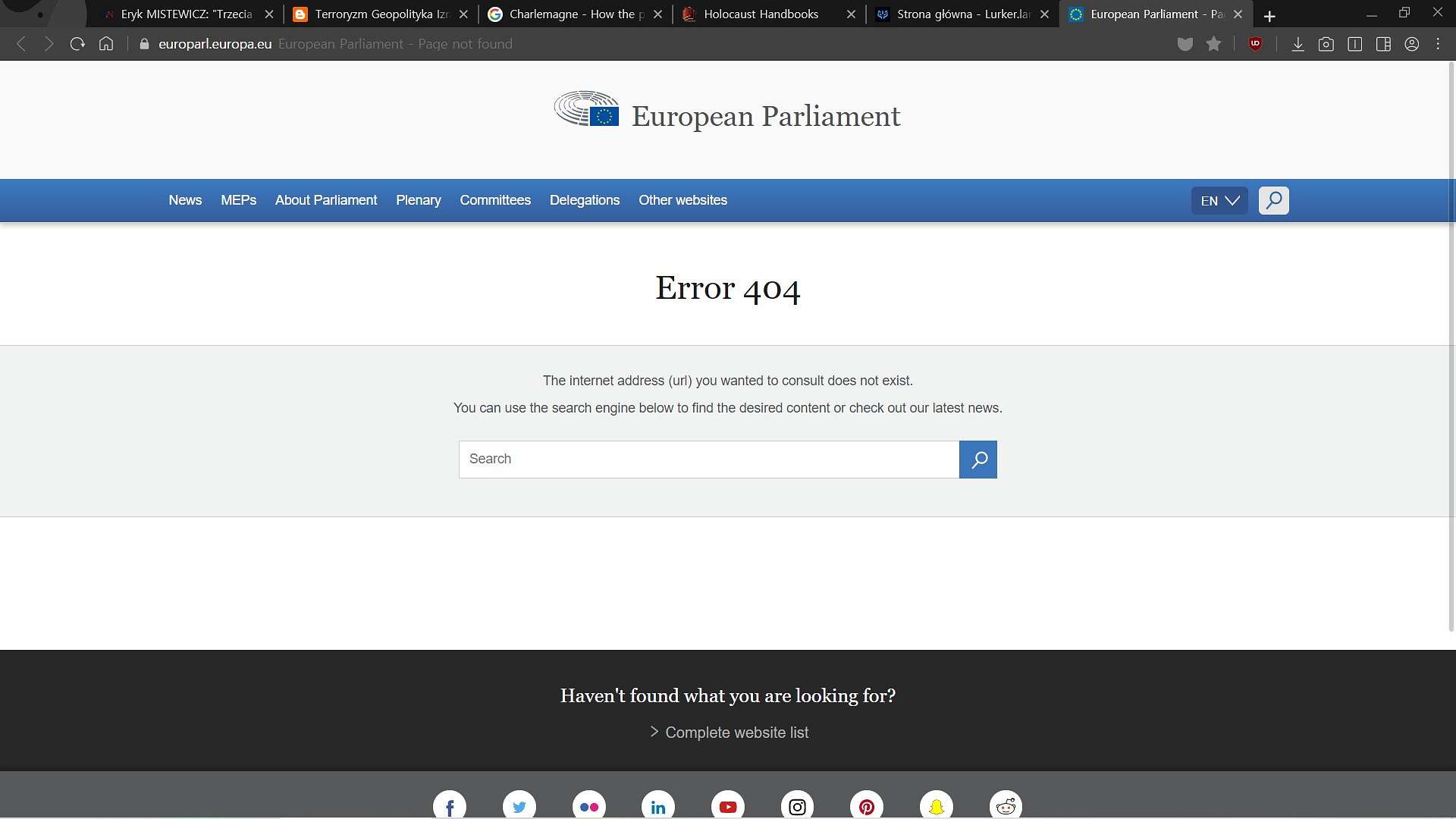Image resolution: width=1456 pixels, height=819 pixels.
Task: Go to browser home page icon
Action: click(106, 44)
